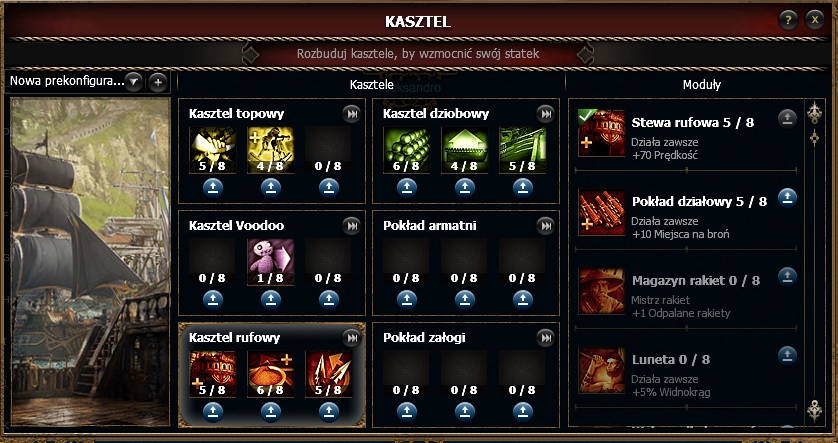Select the Luneta module icon

[x=601, y=370]
